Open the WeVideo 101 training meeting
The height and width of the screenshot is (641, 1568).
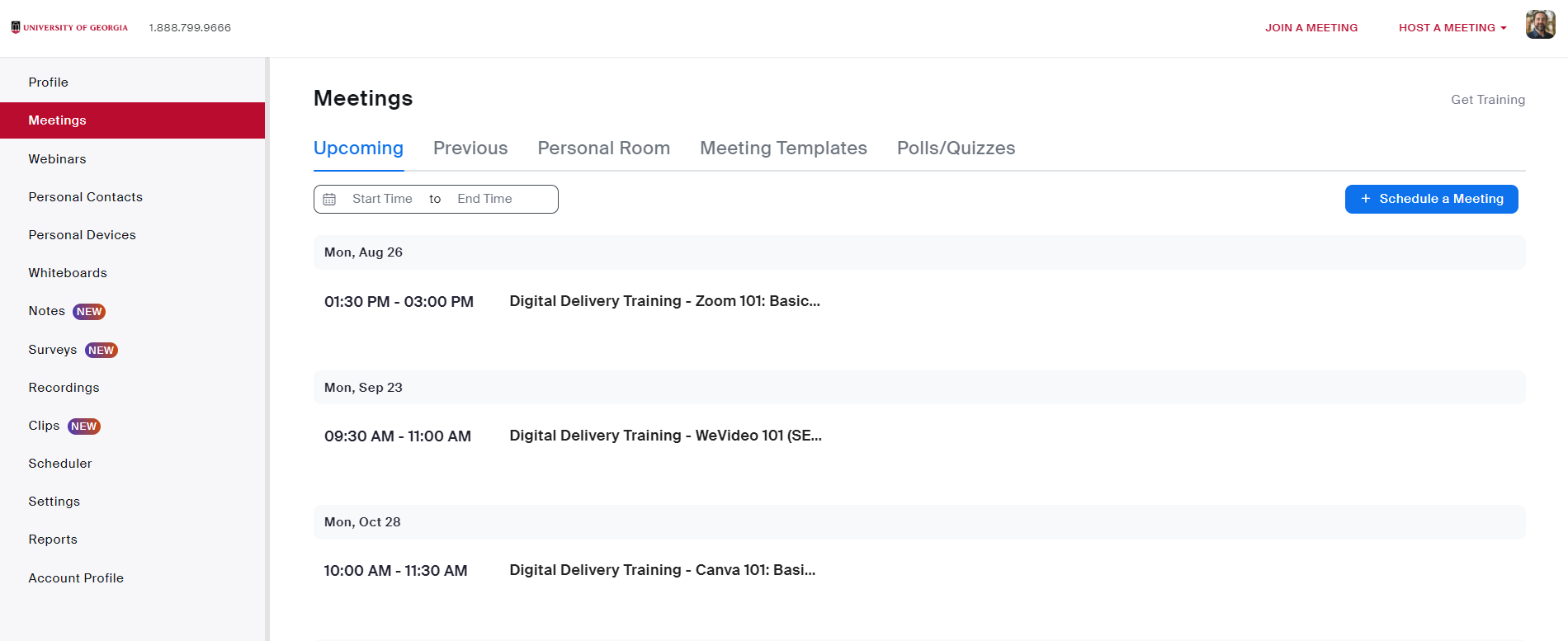pyautogui.click(x=665, y=436)
